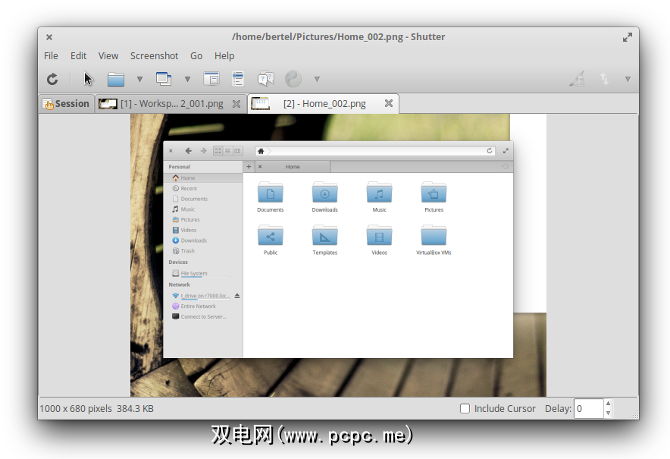Screen dimensions: 670x459
Task: Open the far-right toolbar overflow arrow
Action: click(x=628, y=79)
